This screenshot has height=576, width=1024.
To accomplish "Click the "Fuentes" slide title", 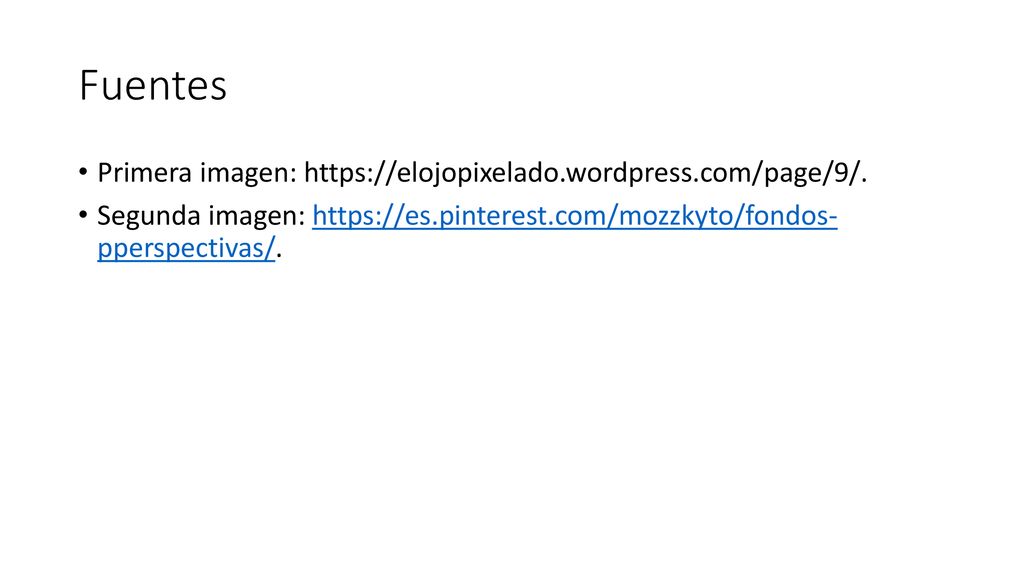I will click(x=153, y=86).
